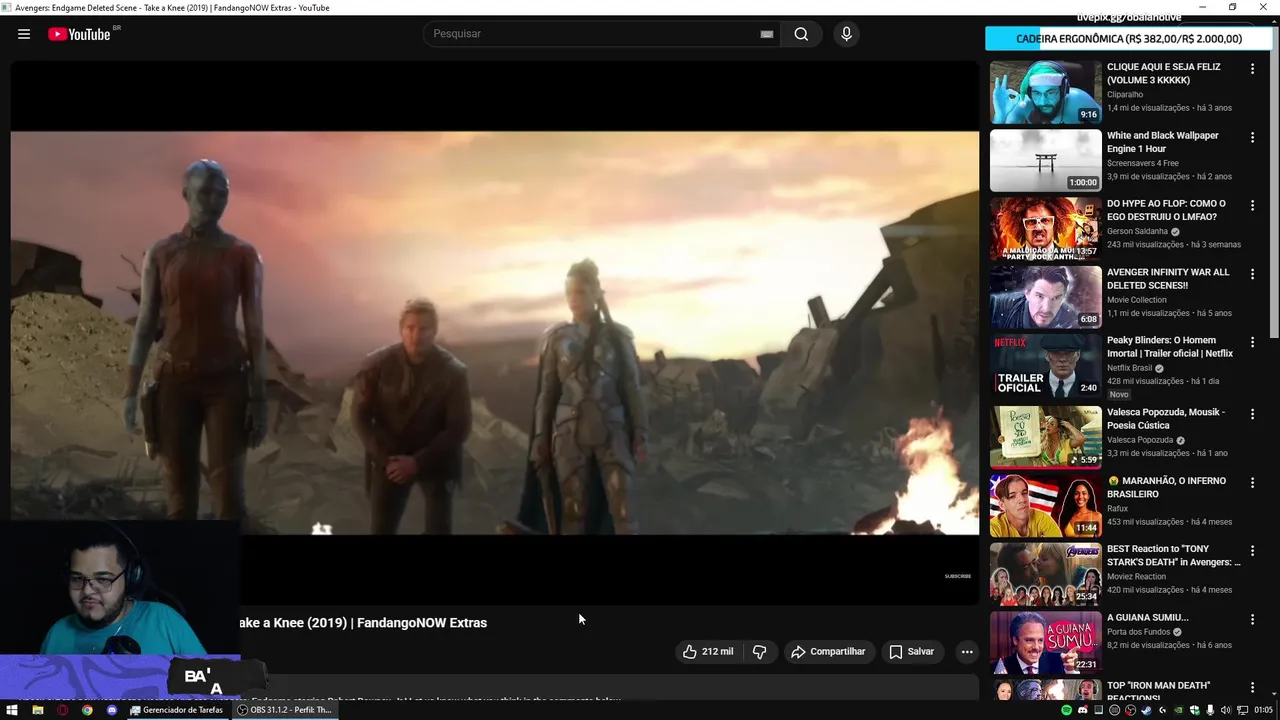Viewport: 1280px width, 720px height.
Task: Open options for Valesca Popozuda Poesia Cústica
Action: coord(1252,414)
